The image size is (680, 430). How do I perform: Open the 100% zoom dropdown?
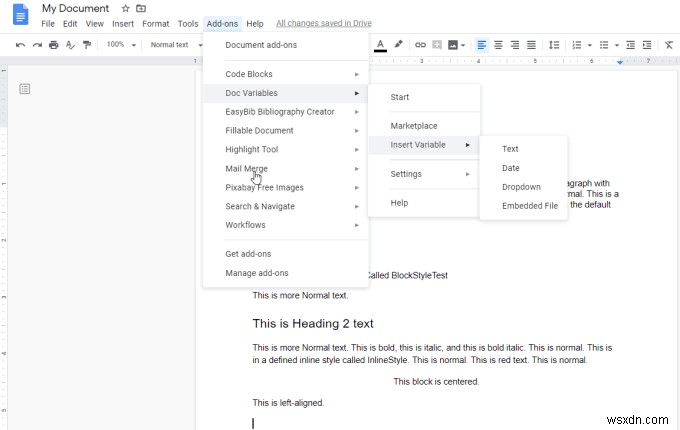click(121, 44)
